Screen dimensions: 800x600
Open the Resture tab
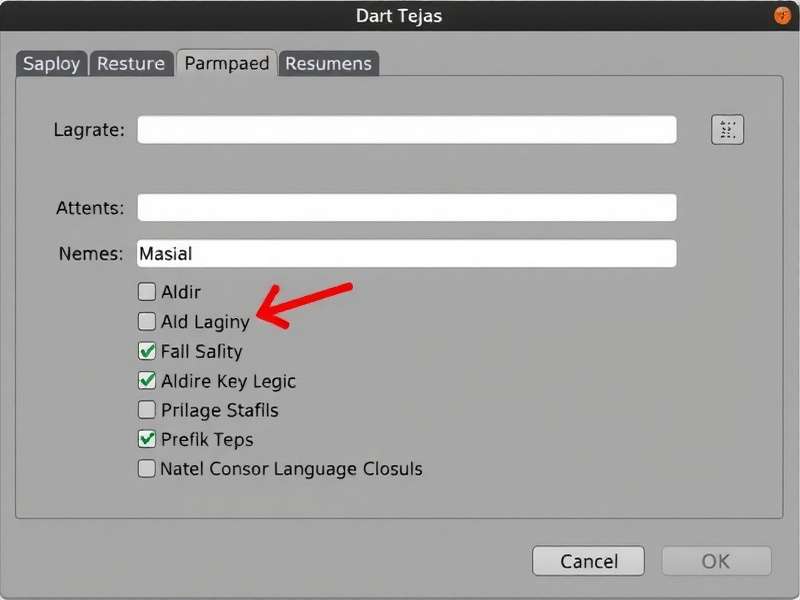(x=130, y=63)
